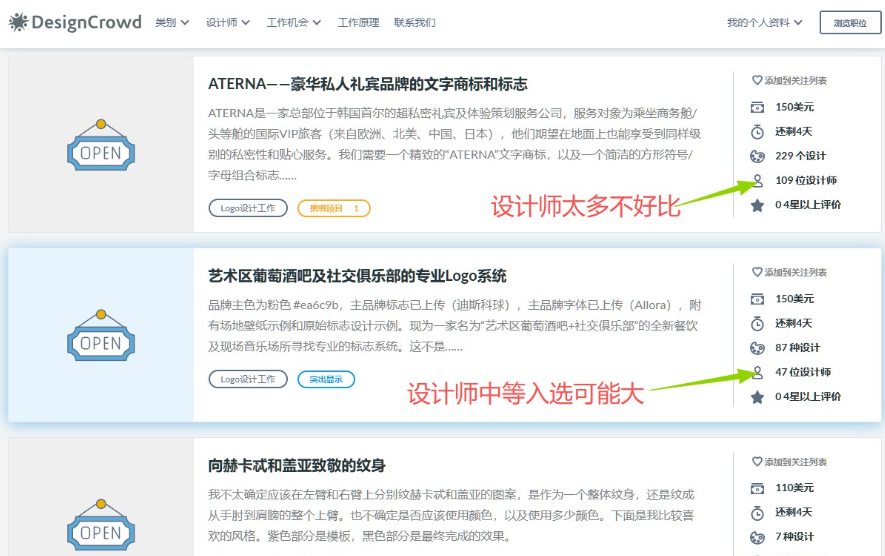Screen dimensions: 885x556
Task: Select the 109 位设计师 text
Action: tap(806, 180)
